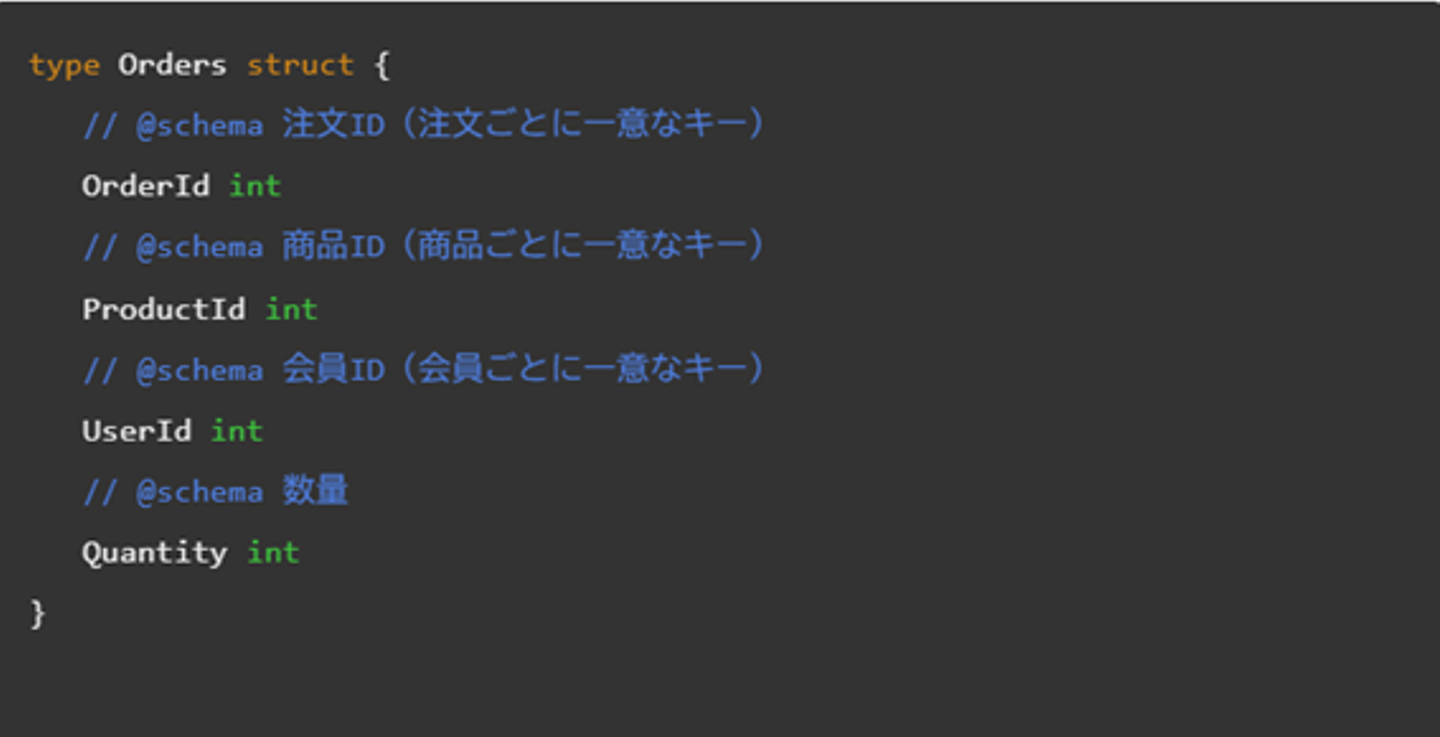This screenshot has height=737, width=1440.
Task: Click the int type next to OrderId
Action: [255, 186]
